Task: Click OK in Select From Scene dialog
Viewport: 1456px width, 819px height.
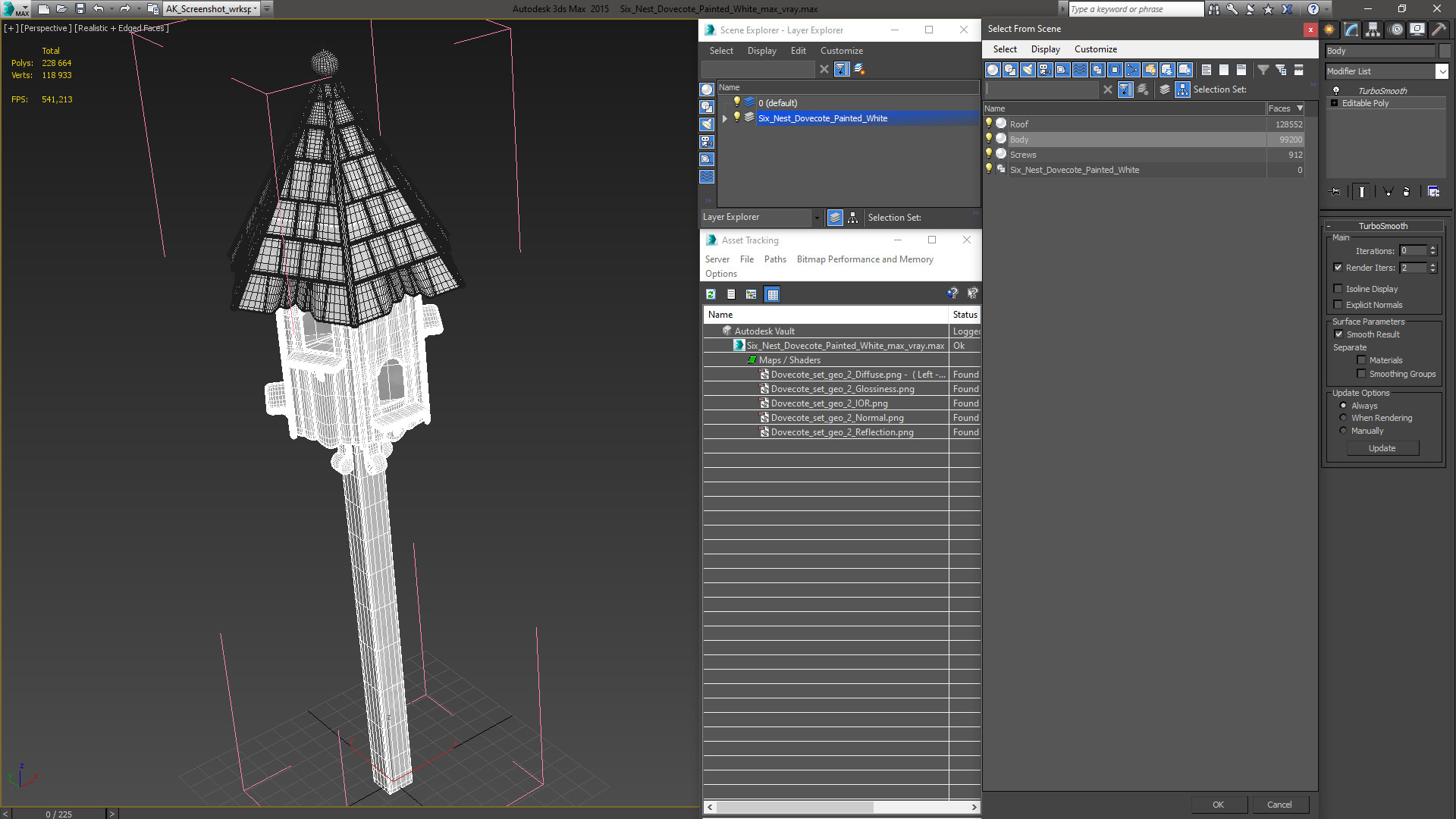Action: [x=1218, y=805]
